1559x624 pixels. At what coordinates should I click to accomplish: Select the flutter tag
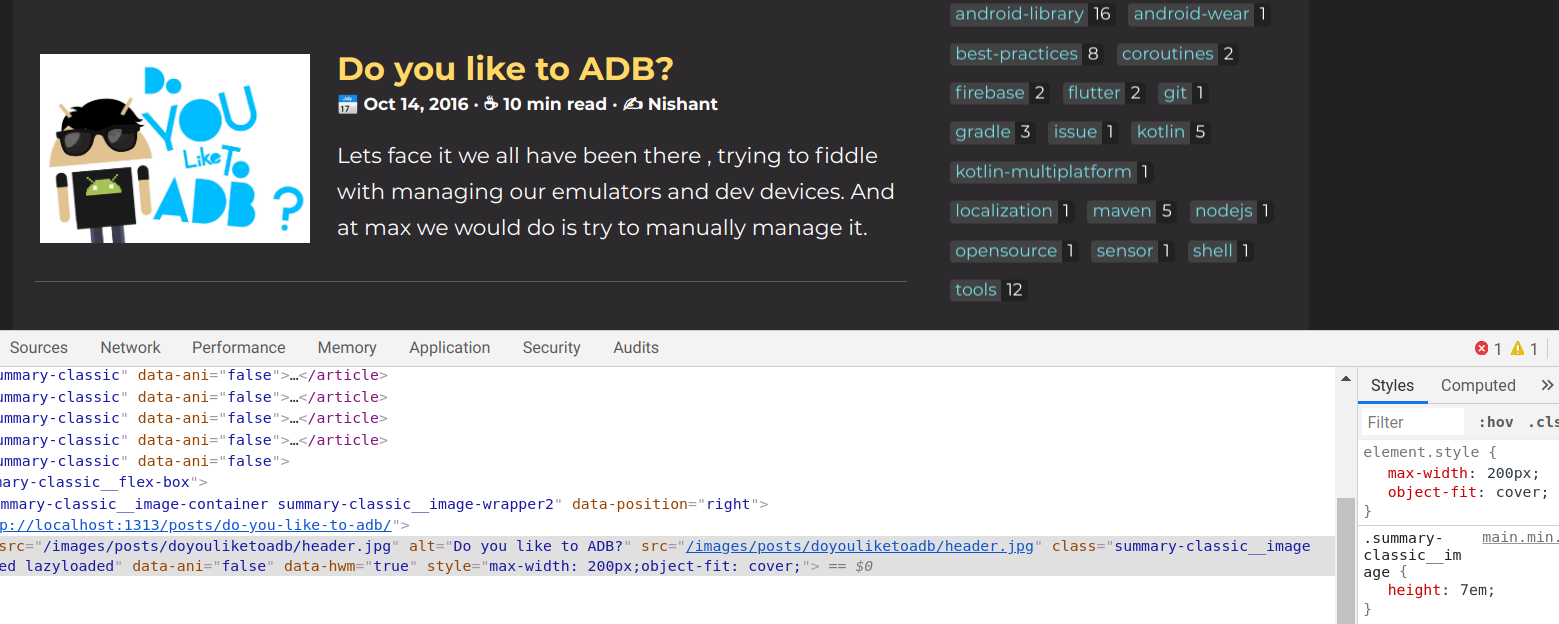(x=1094, y=93)
